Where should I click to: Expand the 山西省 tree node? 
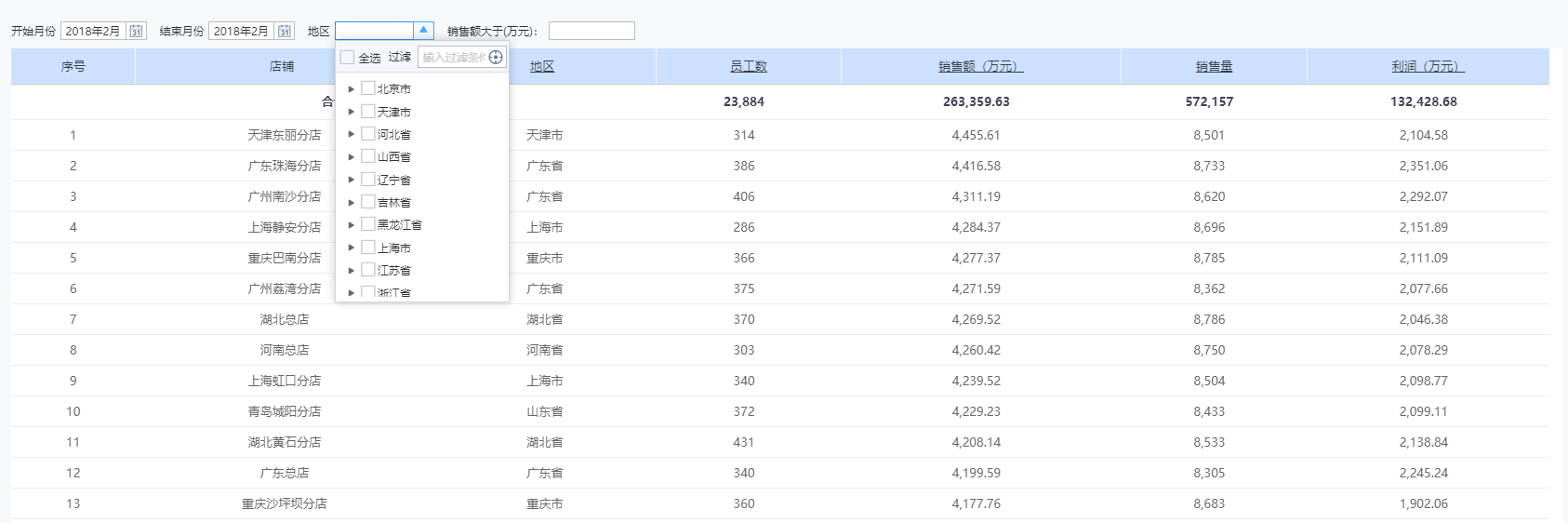point(351,157)
